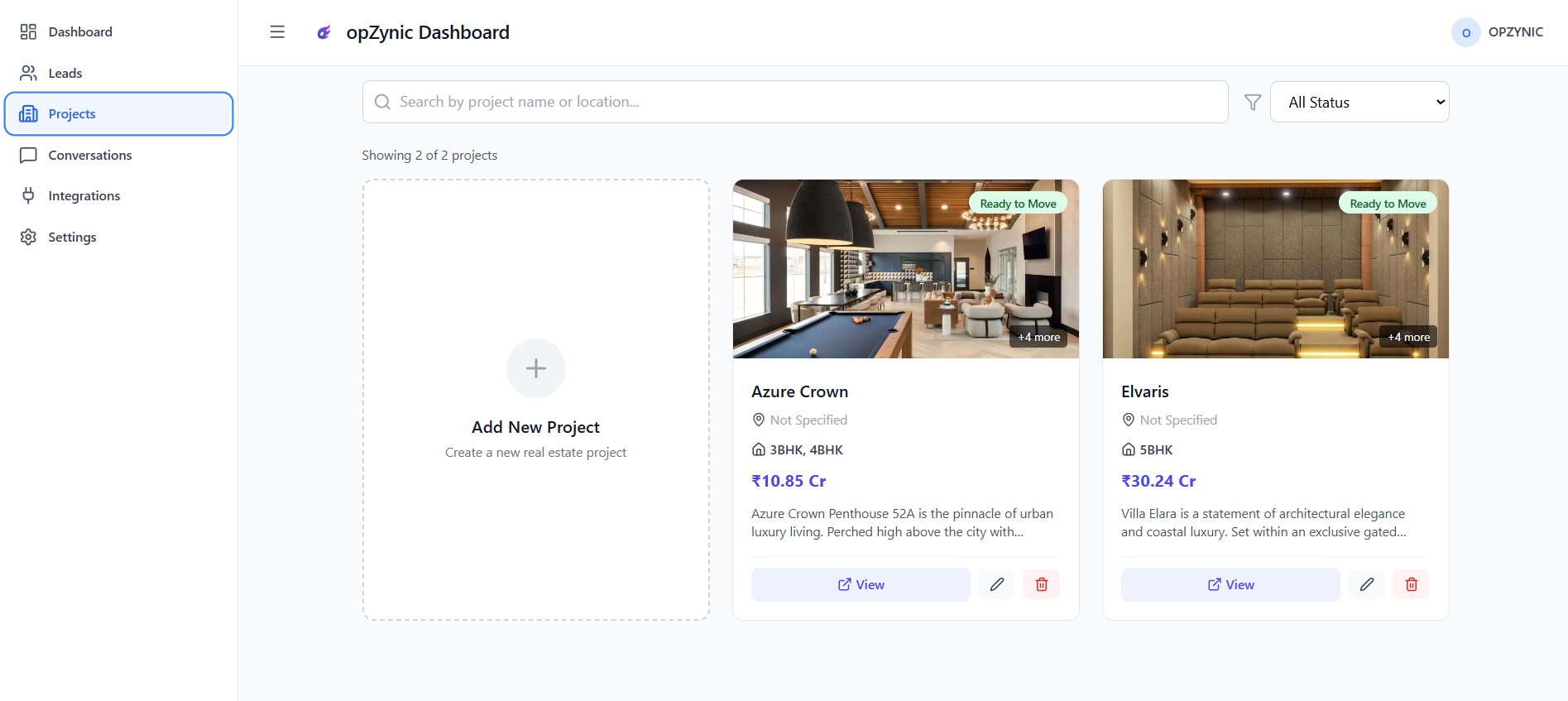Click the filter funnel icon
The width and height of the screenshot is (1568, 701).
(1253, 102)
